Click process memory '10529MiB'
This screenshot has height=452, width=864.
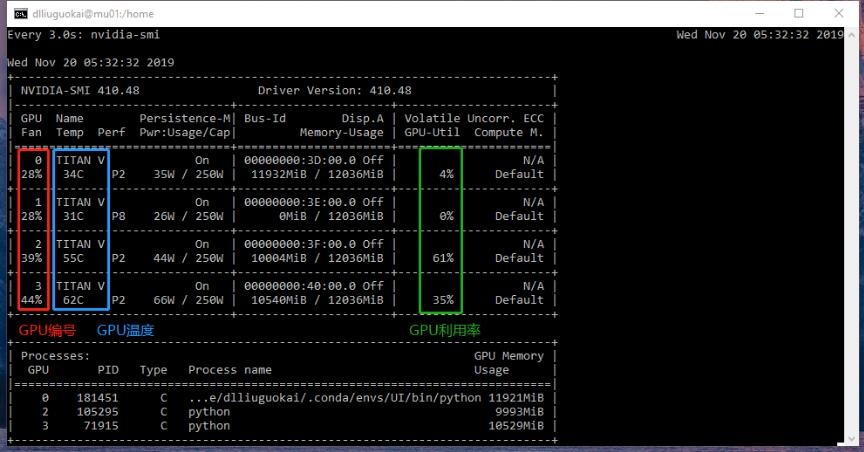(x=516, y=426)
